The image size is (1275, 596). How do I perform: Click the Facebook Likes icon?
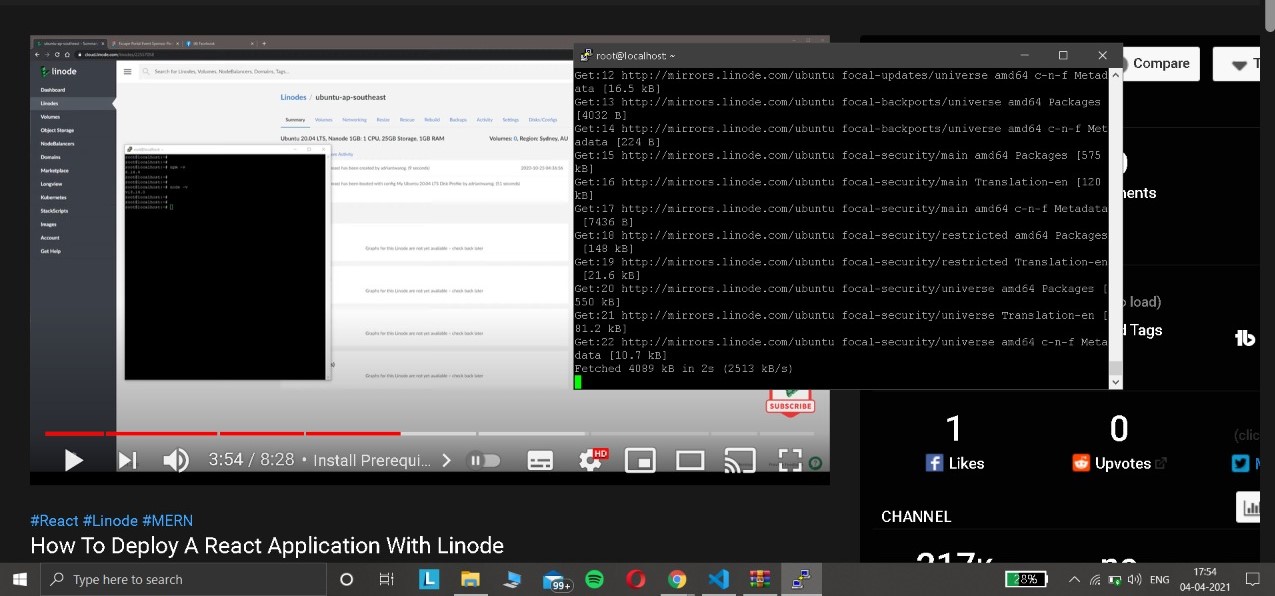tap(935, 463)
